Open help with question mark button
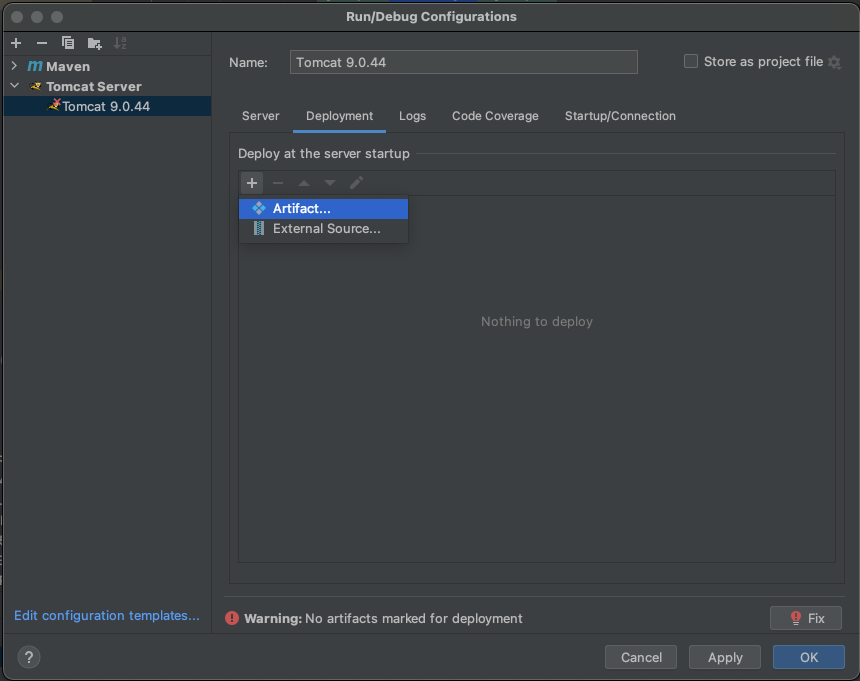Viewport: 860px width, 681px height. point(29,657)
